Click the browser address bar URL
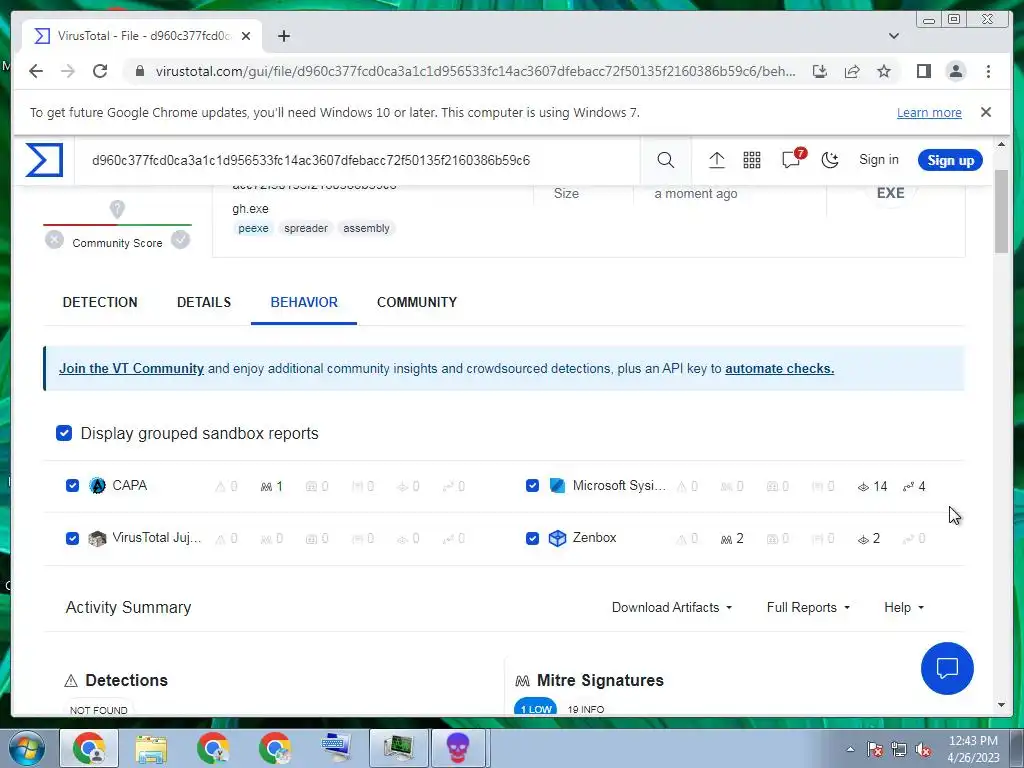The width and height of the screenshot is (1024, 768). pyautogui.click(x=475, y=71)
